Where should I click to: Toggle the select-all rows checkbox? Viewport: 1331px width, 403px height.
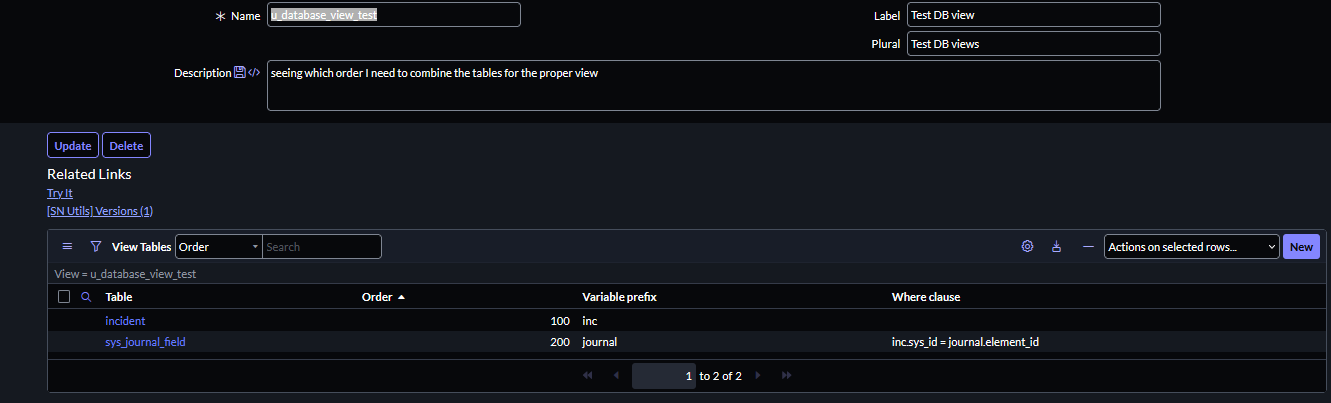tap(64, 297)
